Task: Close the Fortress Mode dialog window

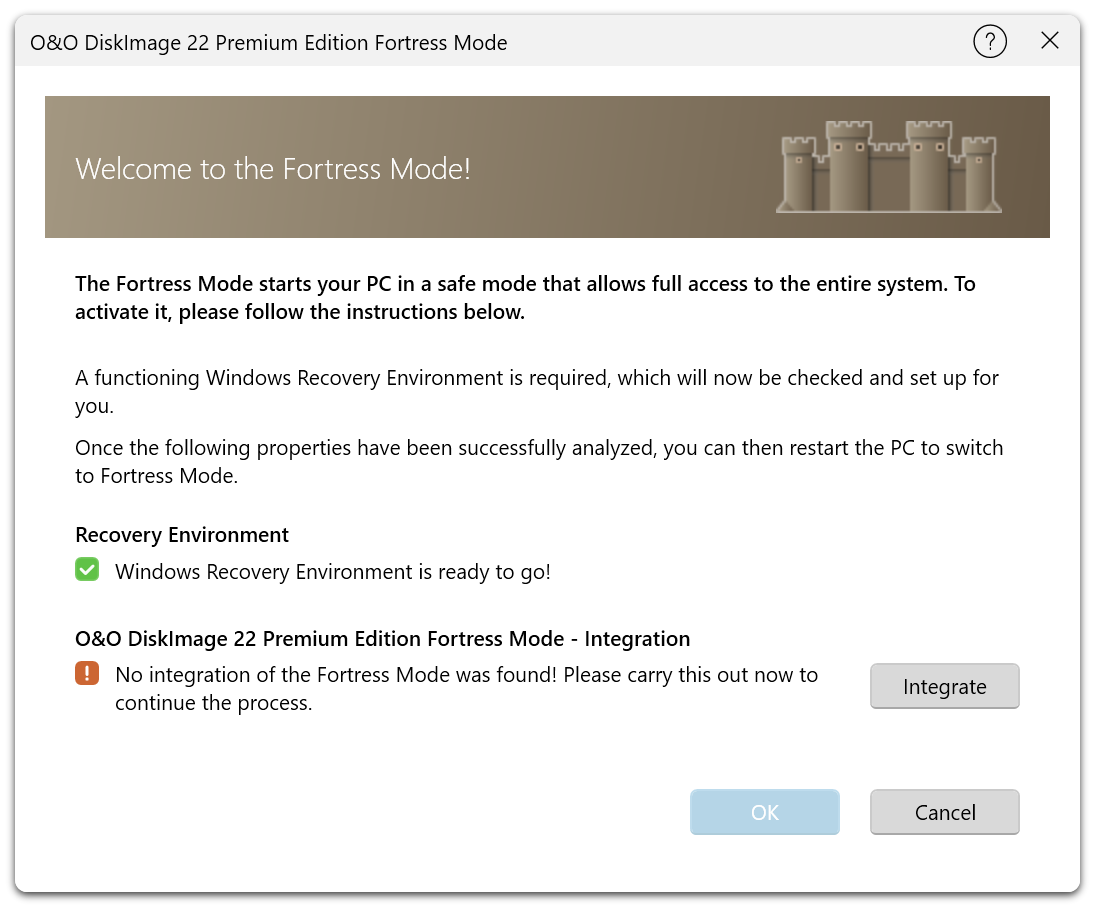Action: pos(1049,41)
